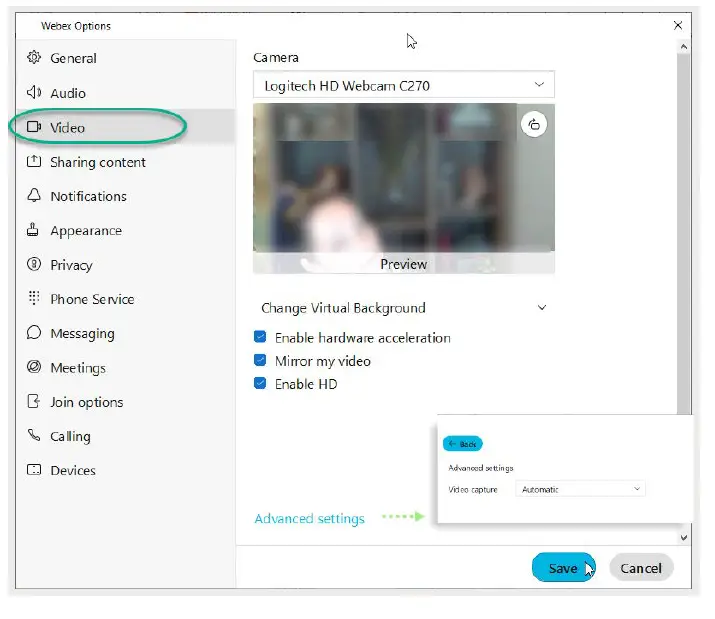This screenshot has width=715, height=619.
Task: Click the Audio speaker icon
Action: pos(34,93)
